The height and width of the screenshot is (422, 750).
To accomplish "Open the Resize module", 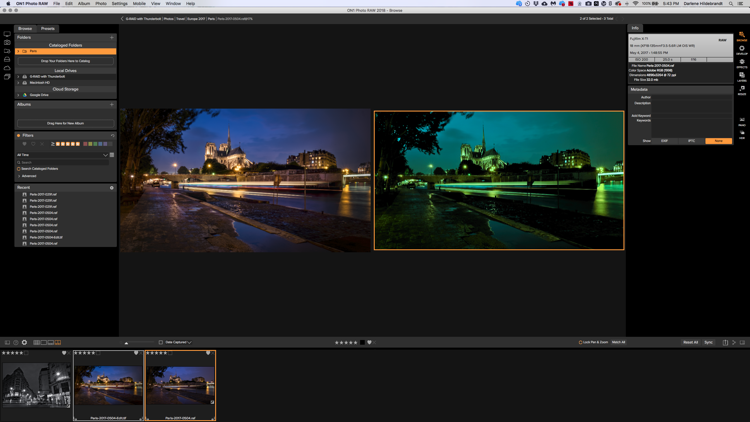I will tap(741, 90).
